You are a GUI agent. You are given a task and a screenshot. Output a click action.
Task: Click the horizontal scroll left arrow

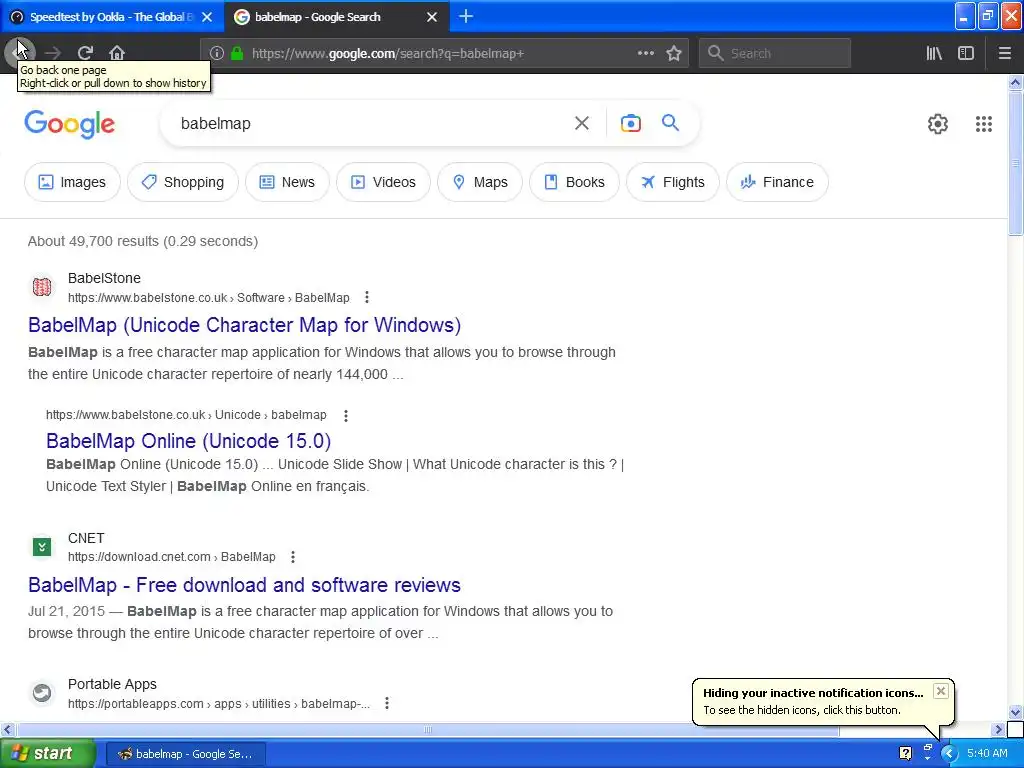click(7, 729)
